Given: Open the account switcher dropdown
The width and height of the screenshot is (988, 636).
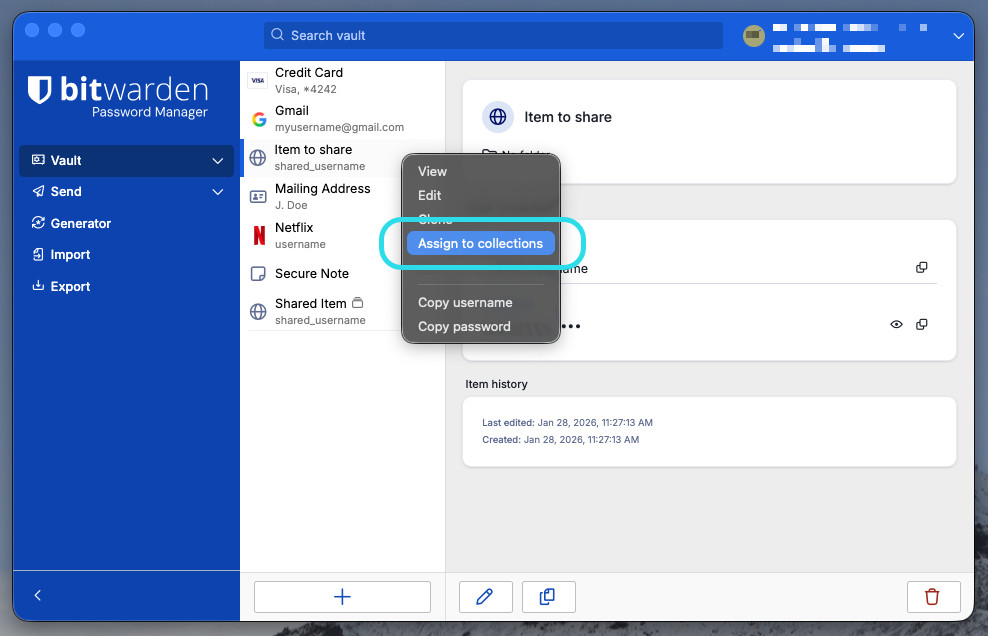Looking at the screenshot, I should 958,36.
